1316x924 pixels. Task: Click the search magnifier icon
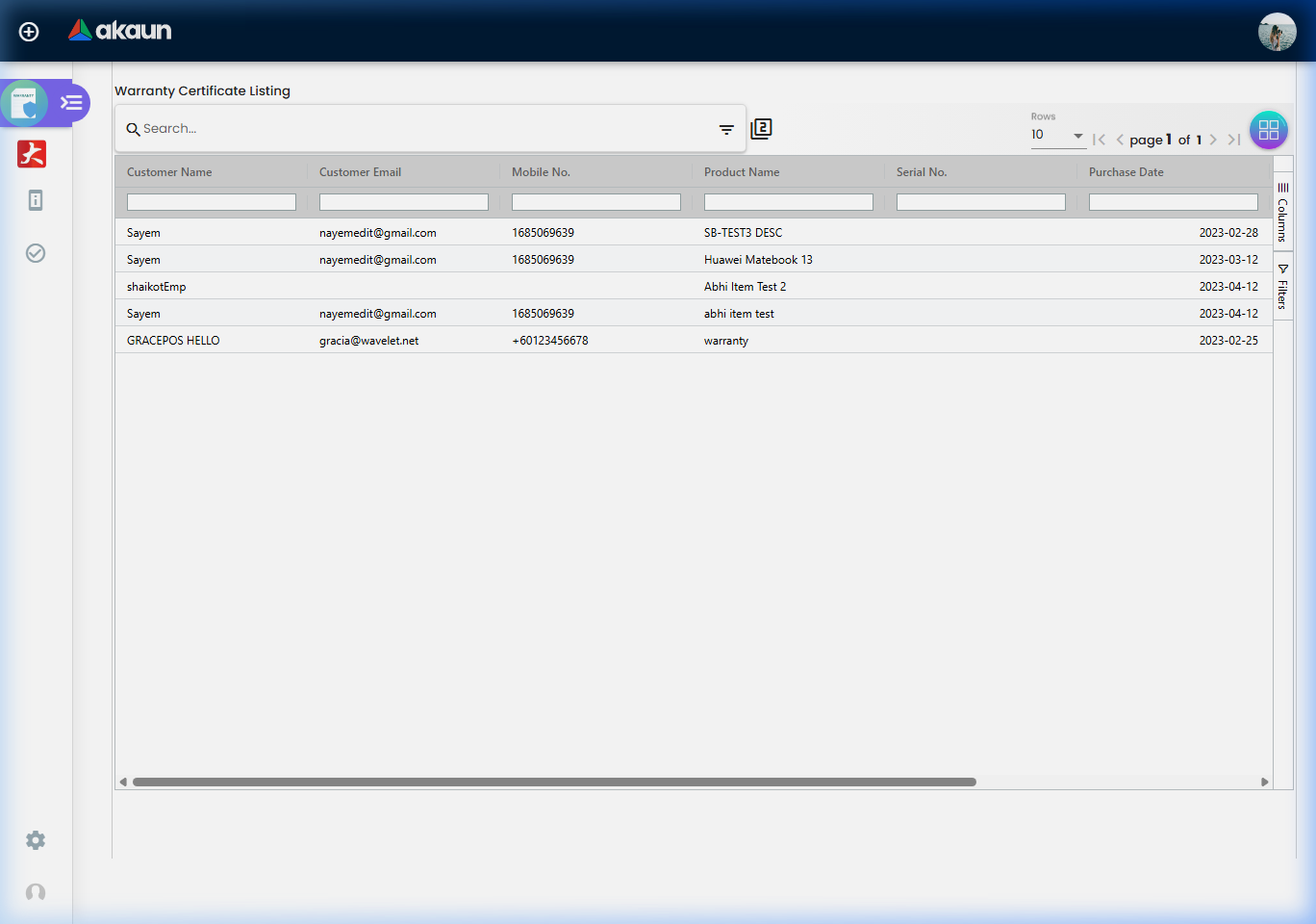(133, 129)
